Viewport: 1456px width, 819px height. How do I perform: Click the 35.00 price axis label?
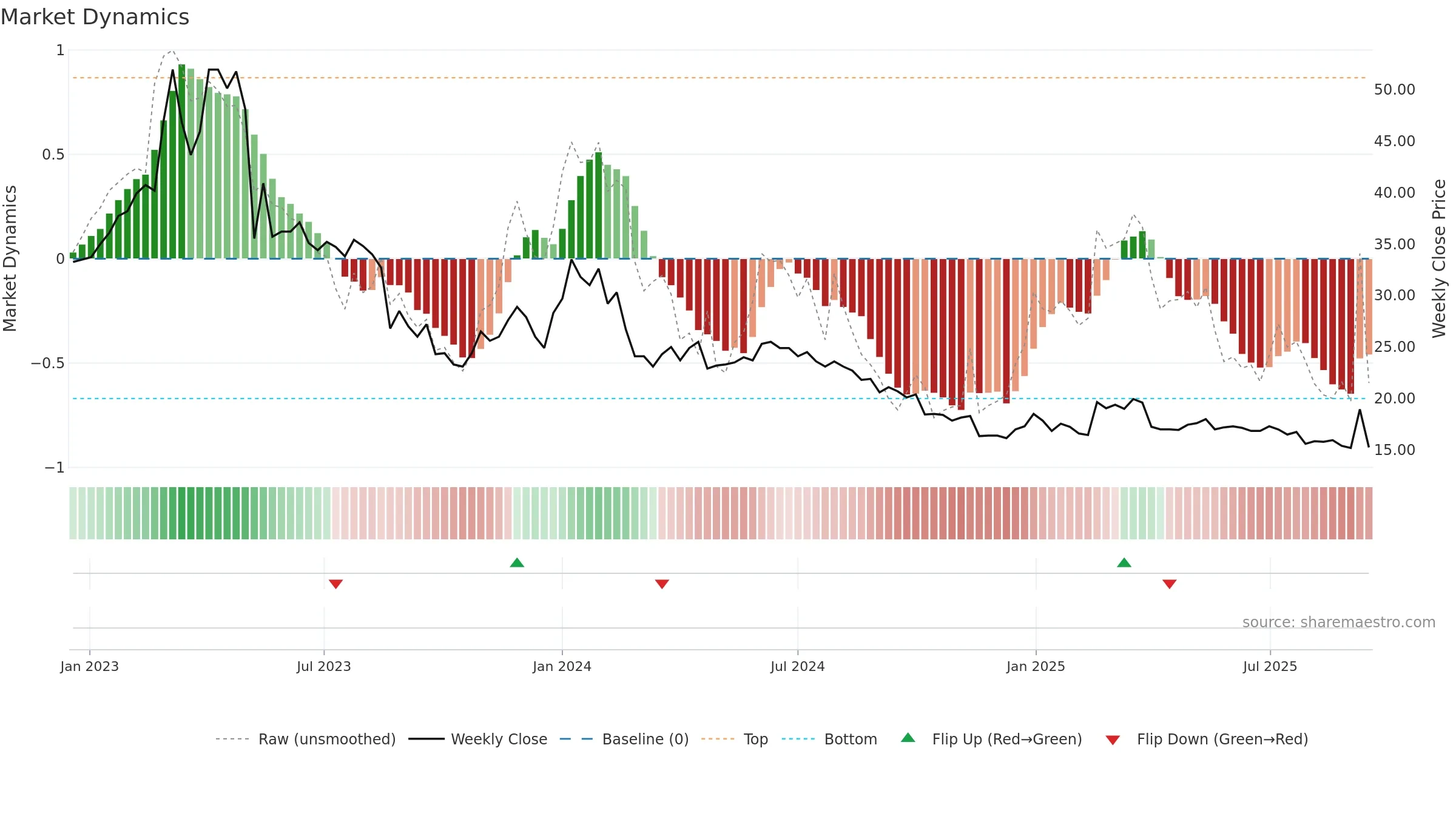point(1395,244)
